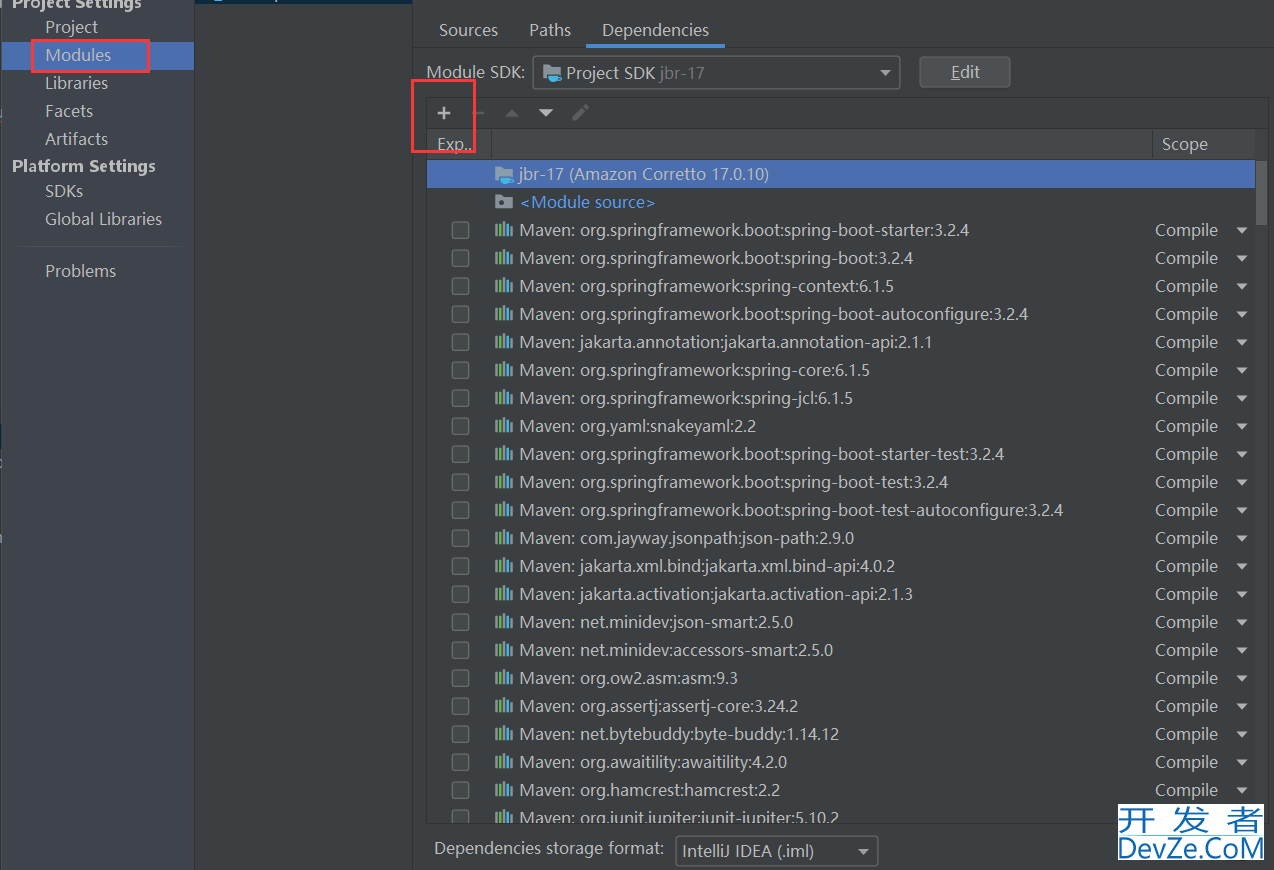Switch to the Paths tab
Screen dimensions: 1274x870
coord(550,30)
